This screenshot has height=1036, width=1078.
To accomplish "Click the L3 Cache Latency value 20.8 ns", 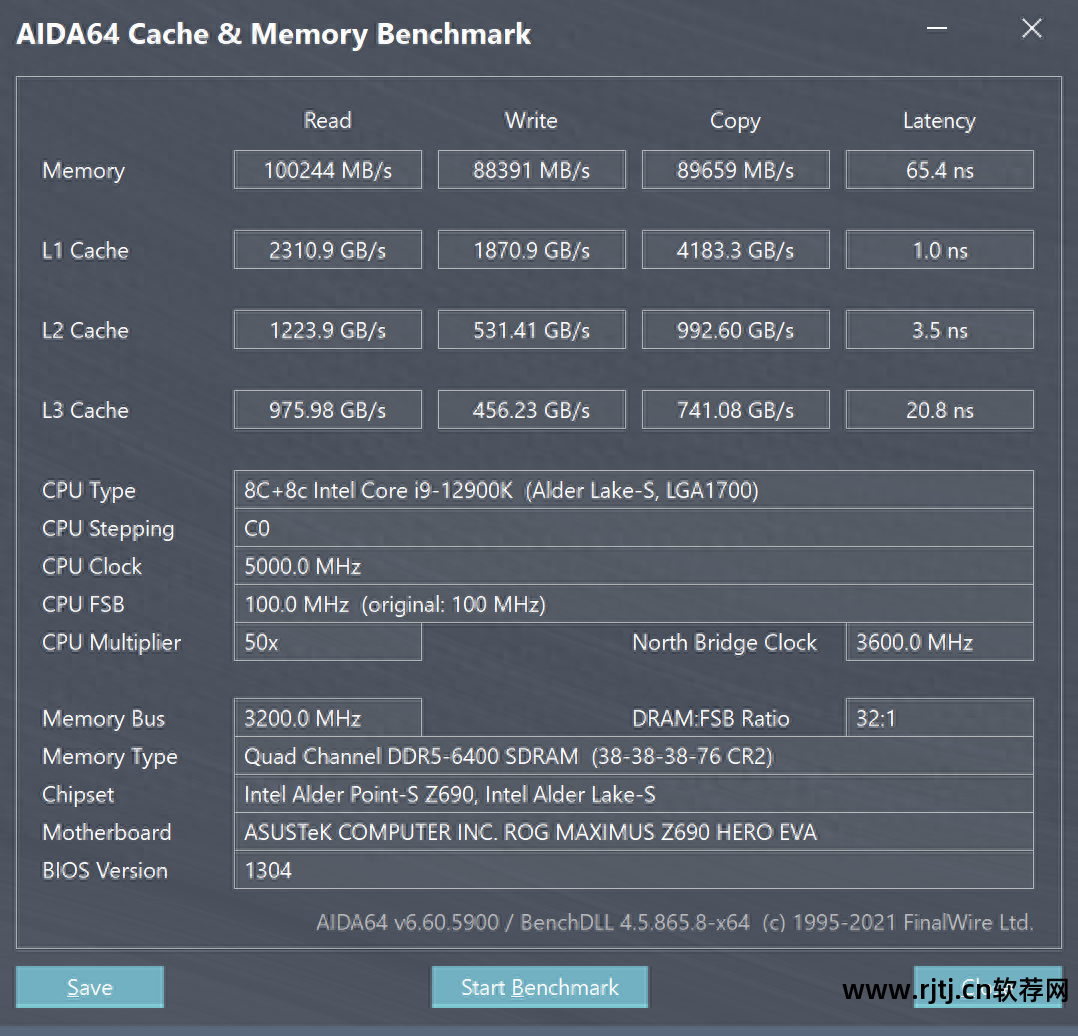I will coord(940,410).
